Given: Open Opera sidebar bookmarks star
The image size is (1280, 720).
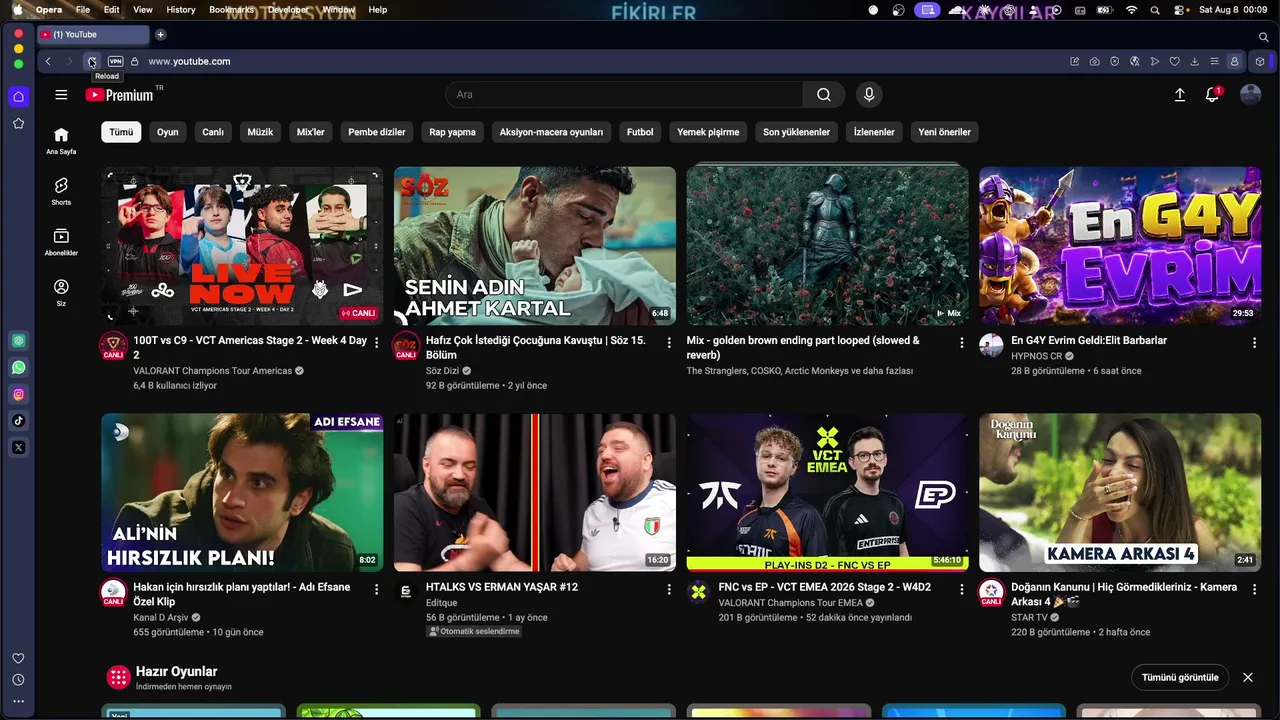Looking at the screenshot, I should click(18, 123).
